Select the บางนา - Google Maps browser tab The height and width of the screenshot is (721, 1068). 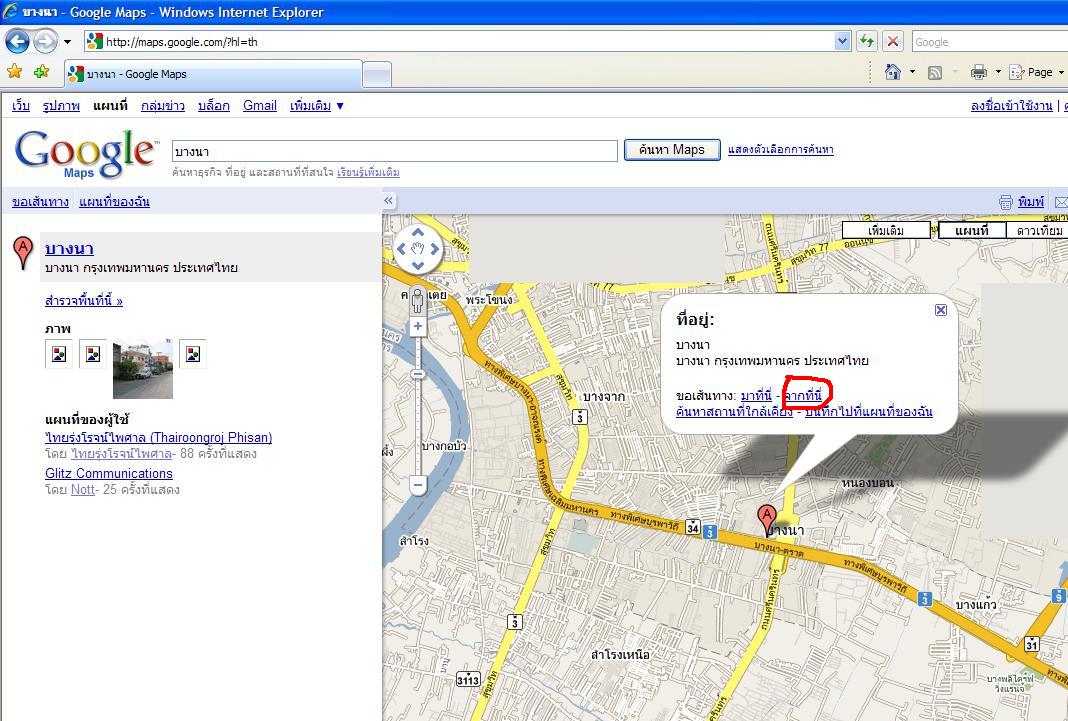213,74
